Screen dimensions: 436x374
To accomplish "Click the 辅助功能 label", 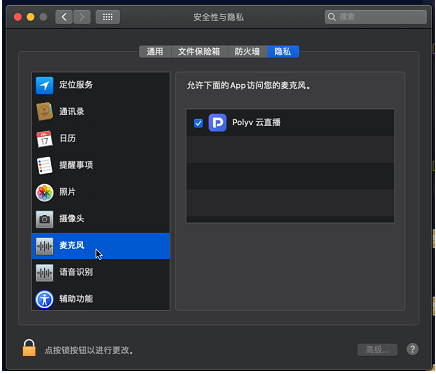I will click(x=76, y=299).
